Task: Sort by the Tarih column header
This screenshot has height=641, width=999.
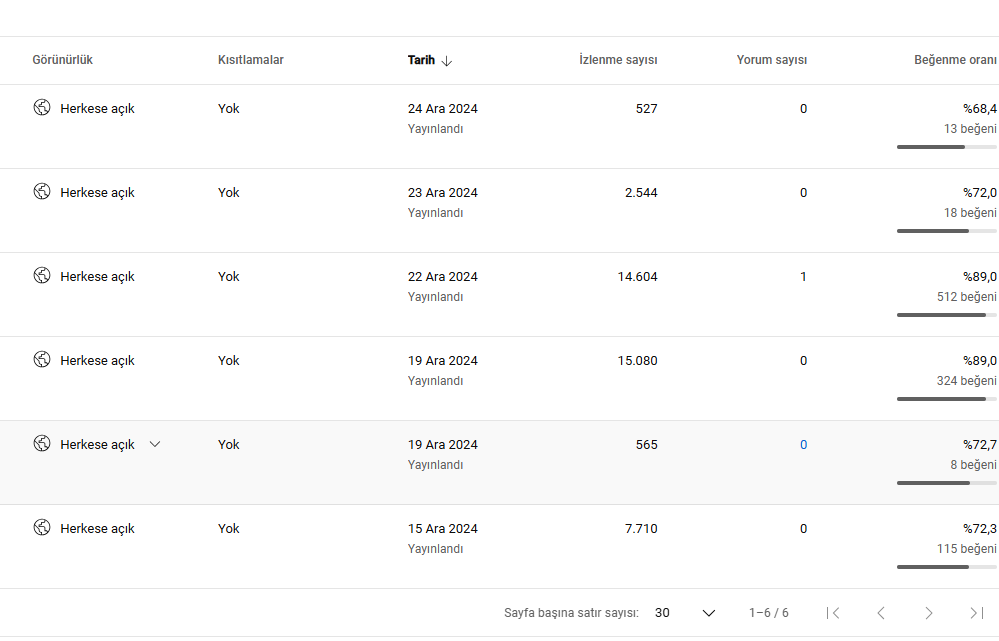Action: point(421,60)
